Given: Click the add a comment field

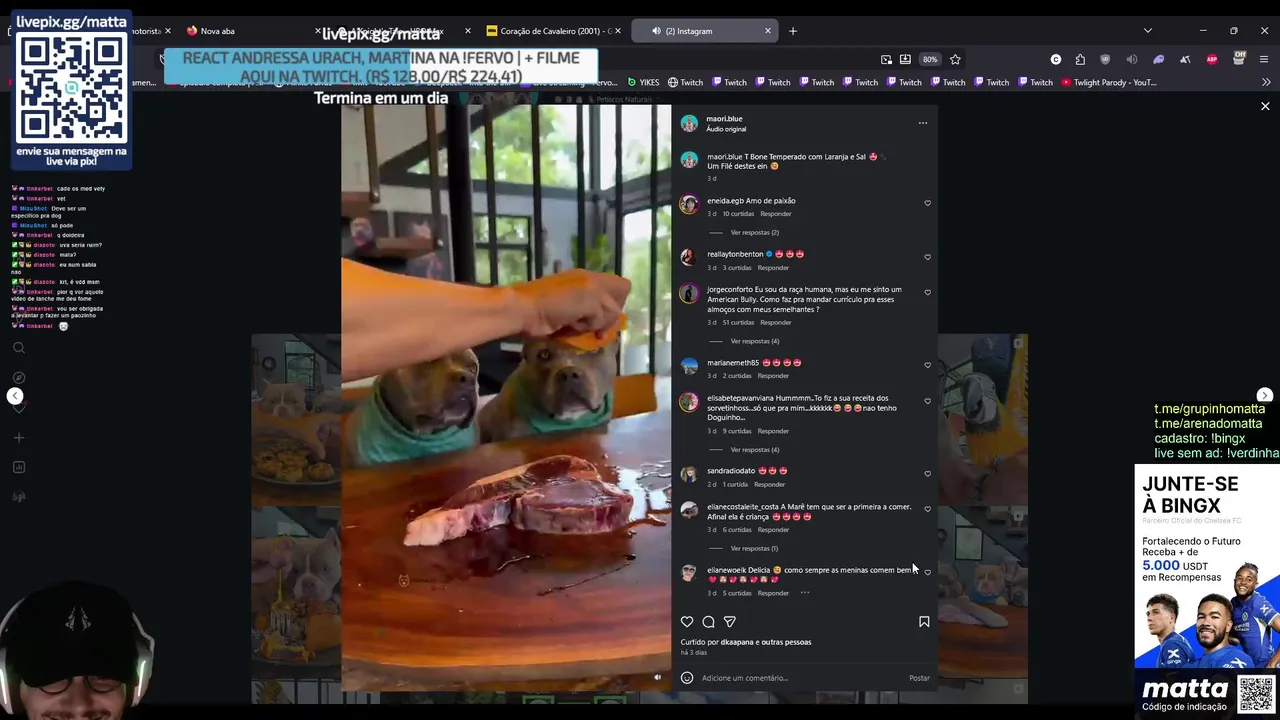Looking at the screenshot, I should (x=800, y=678).
